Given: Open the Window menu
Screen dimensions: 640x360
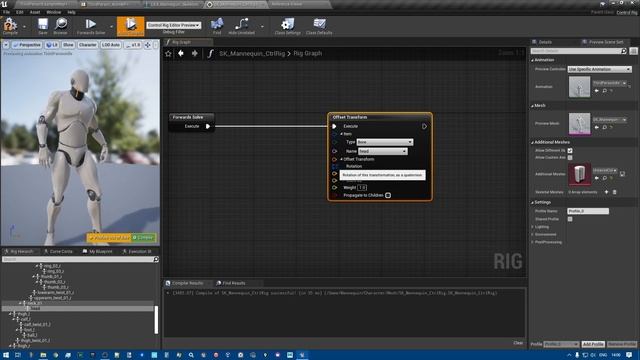Looking at the screenshot, I should click(53, 12).
